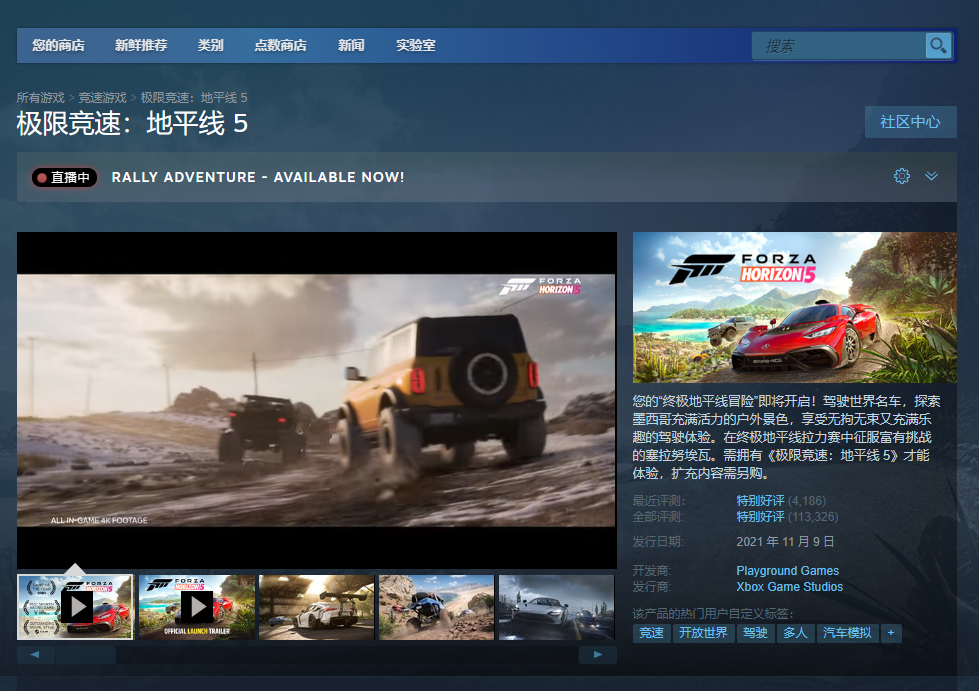Select the silver car night screenshot
This screenshot has width=979, height=691.
tap(557, 607)
